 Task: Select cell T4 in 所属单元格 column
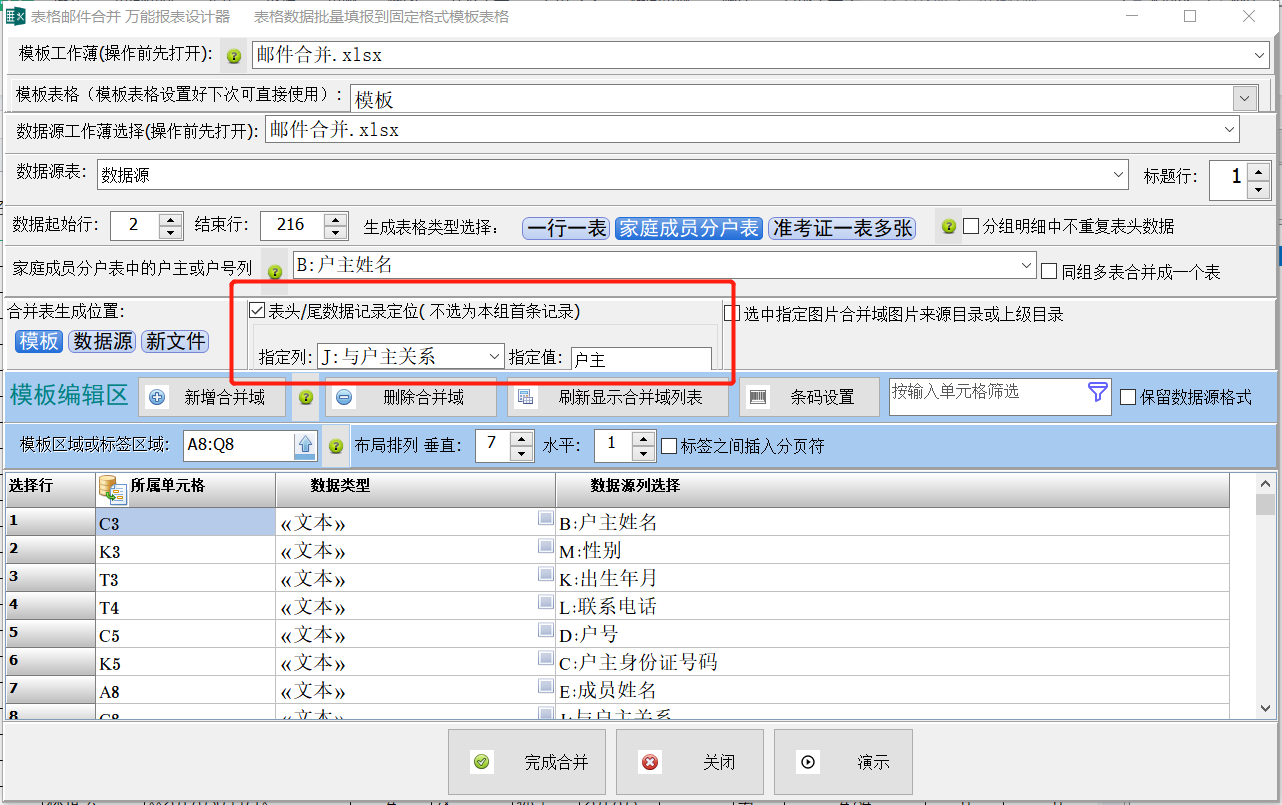(186, 606)
